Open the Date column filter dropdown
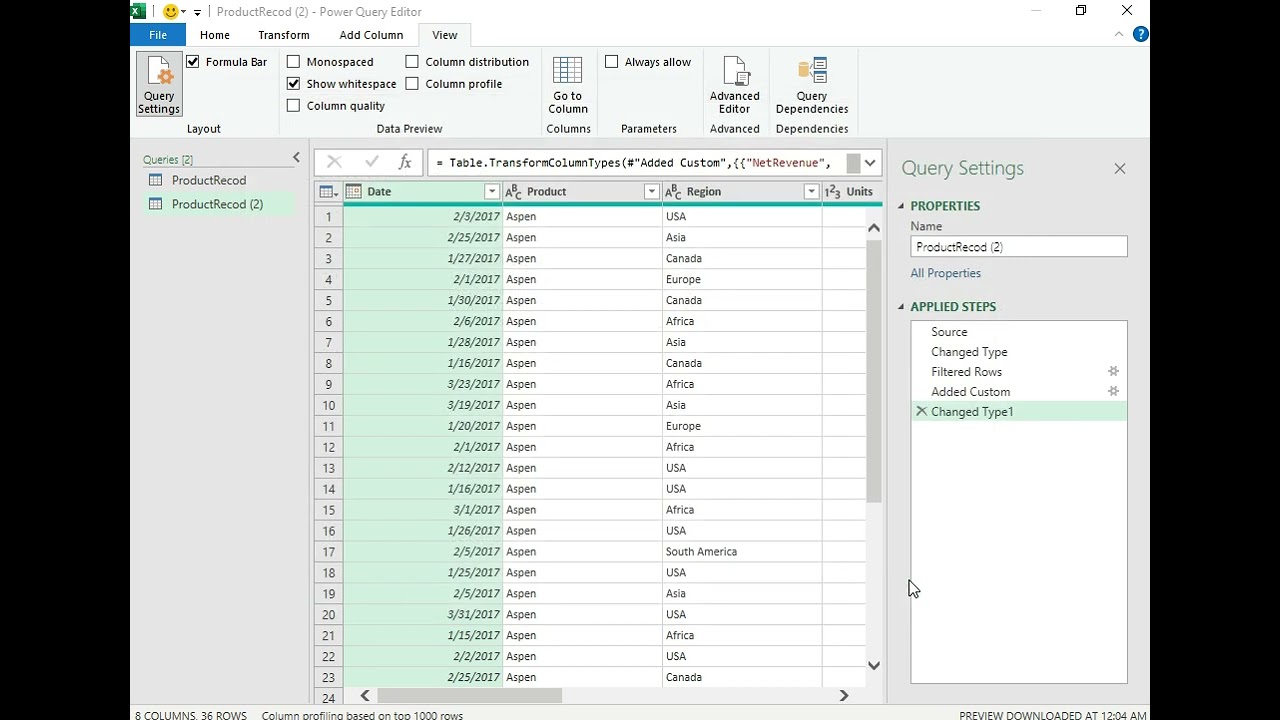The image size is (1280, 720). tap(491, 192)
